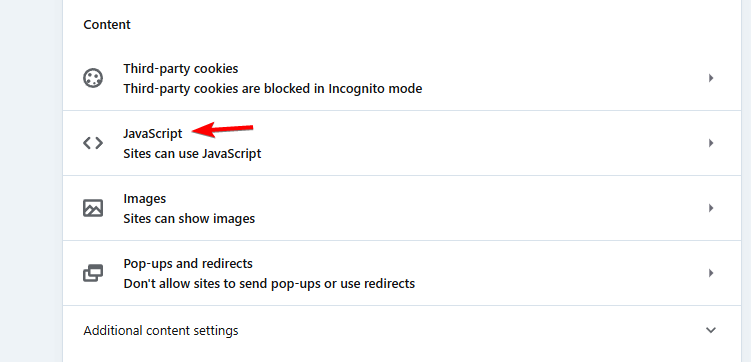The height and width of the screenshot is (362, 751).
Task: Click the Additional content settings label
Action: pyautogui.click(x=161, y=331)
